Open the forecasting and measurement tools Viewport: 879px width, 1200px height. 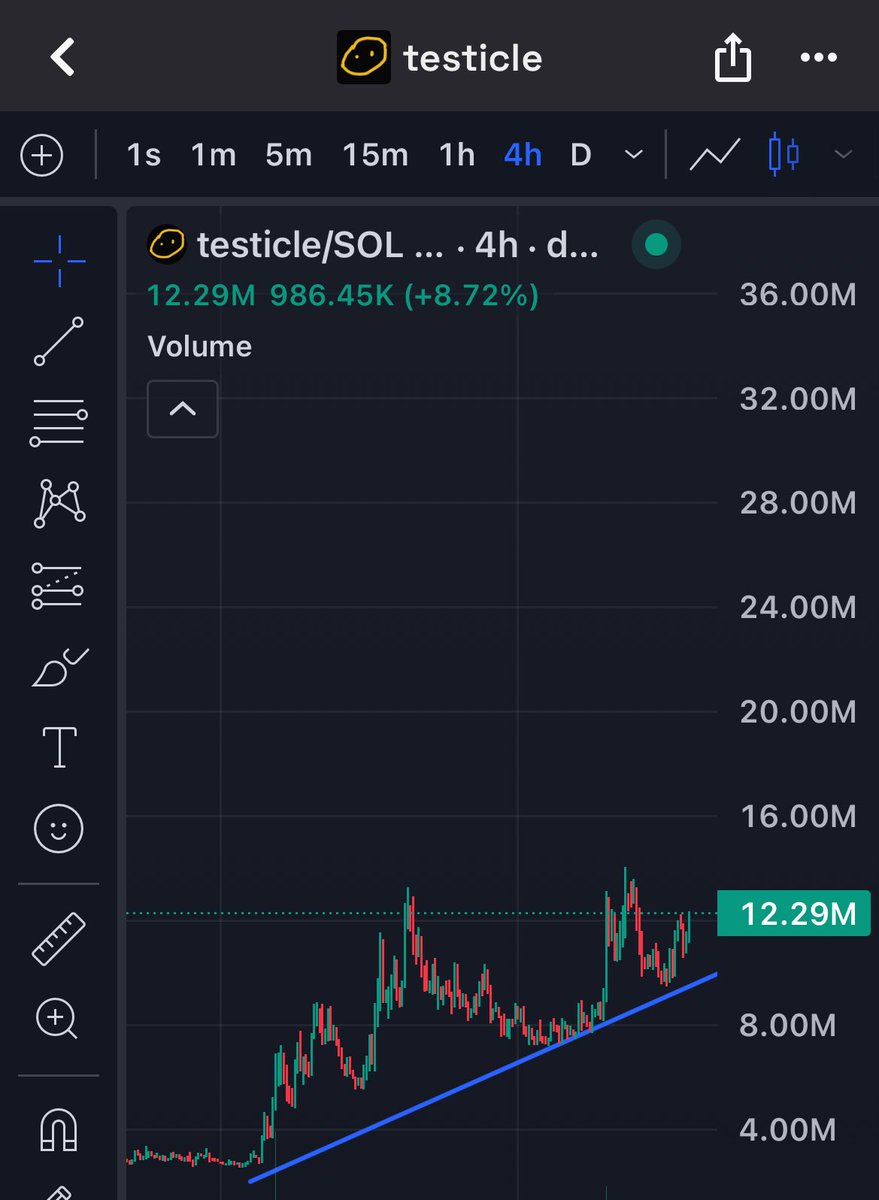[x=59, y=586]
